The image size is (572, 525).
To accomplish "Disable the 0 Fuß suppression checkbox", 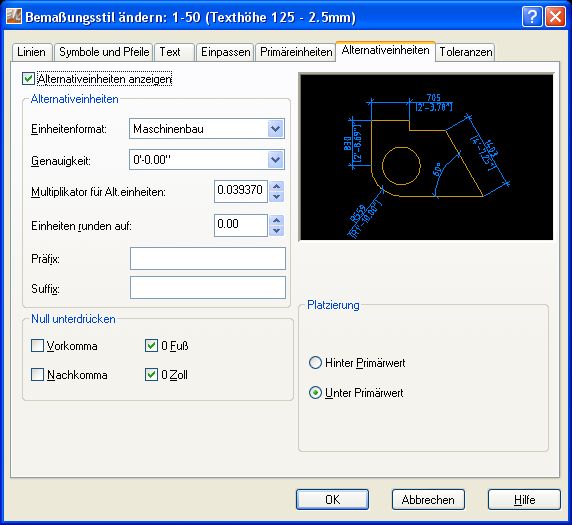I will tap(151, 346).
